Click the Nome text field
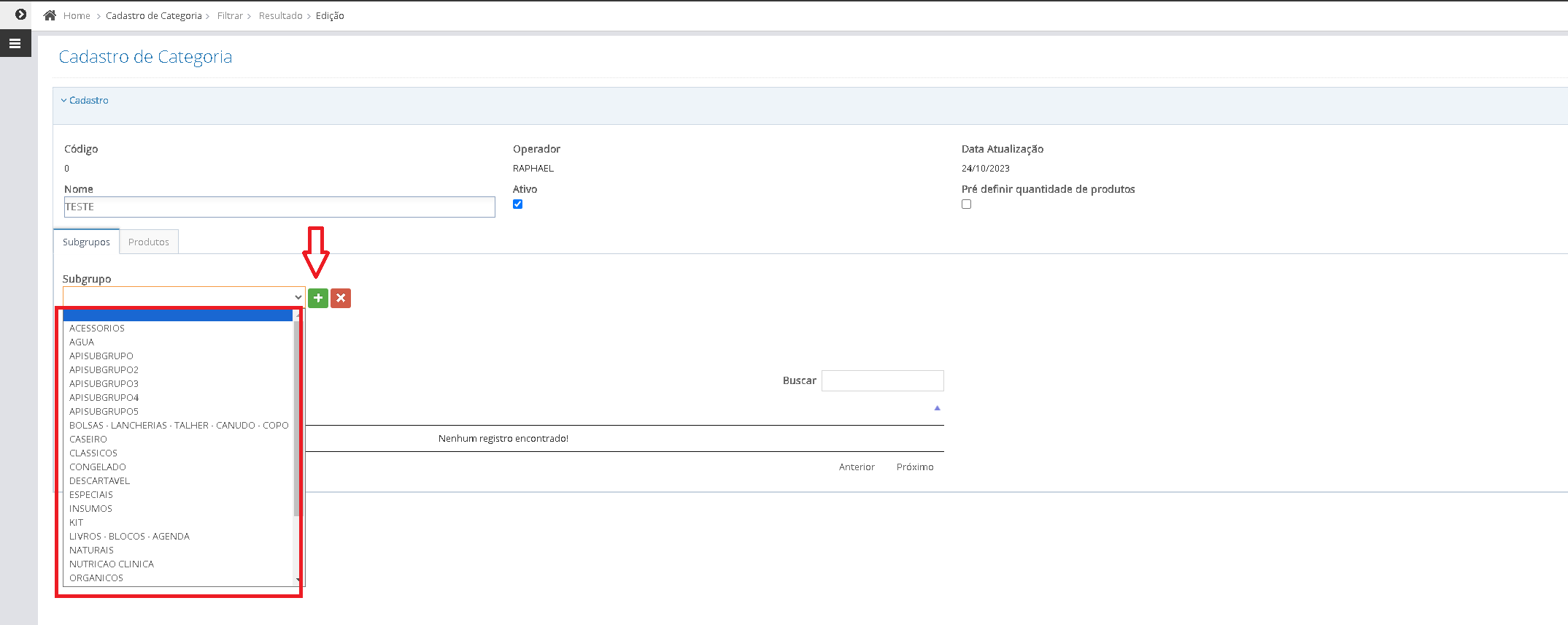Image resolution: width=1568 pixels, height=625 pixels. 279,207
